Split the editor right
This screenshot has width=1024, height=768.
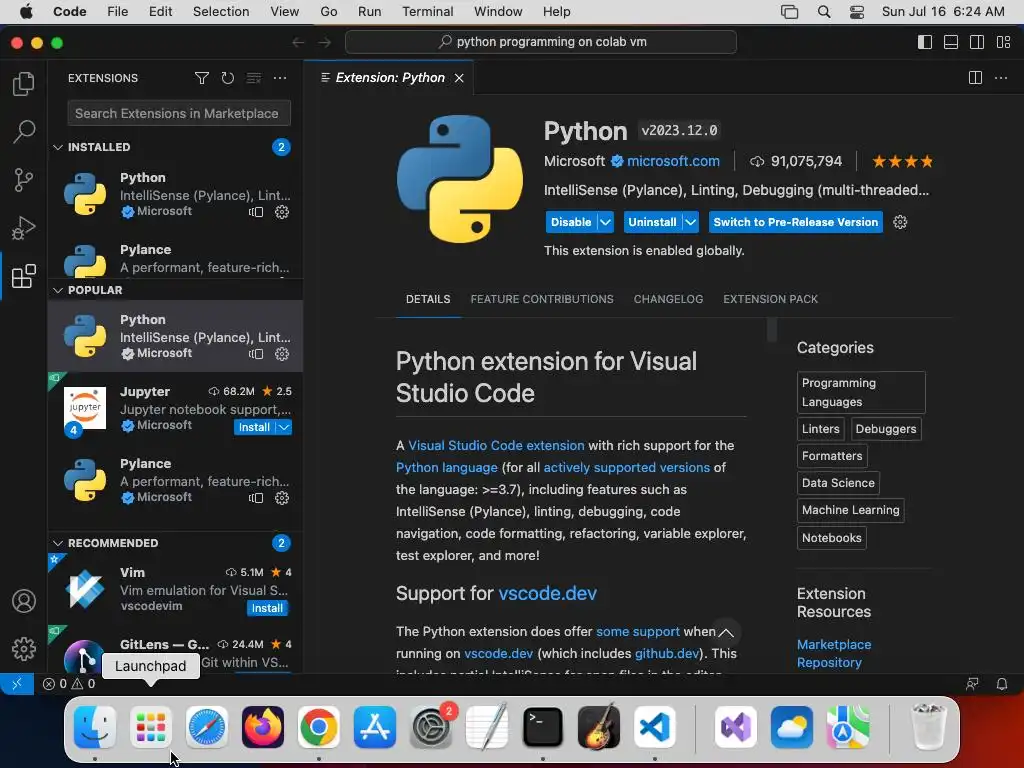click(975, 78)
